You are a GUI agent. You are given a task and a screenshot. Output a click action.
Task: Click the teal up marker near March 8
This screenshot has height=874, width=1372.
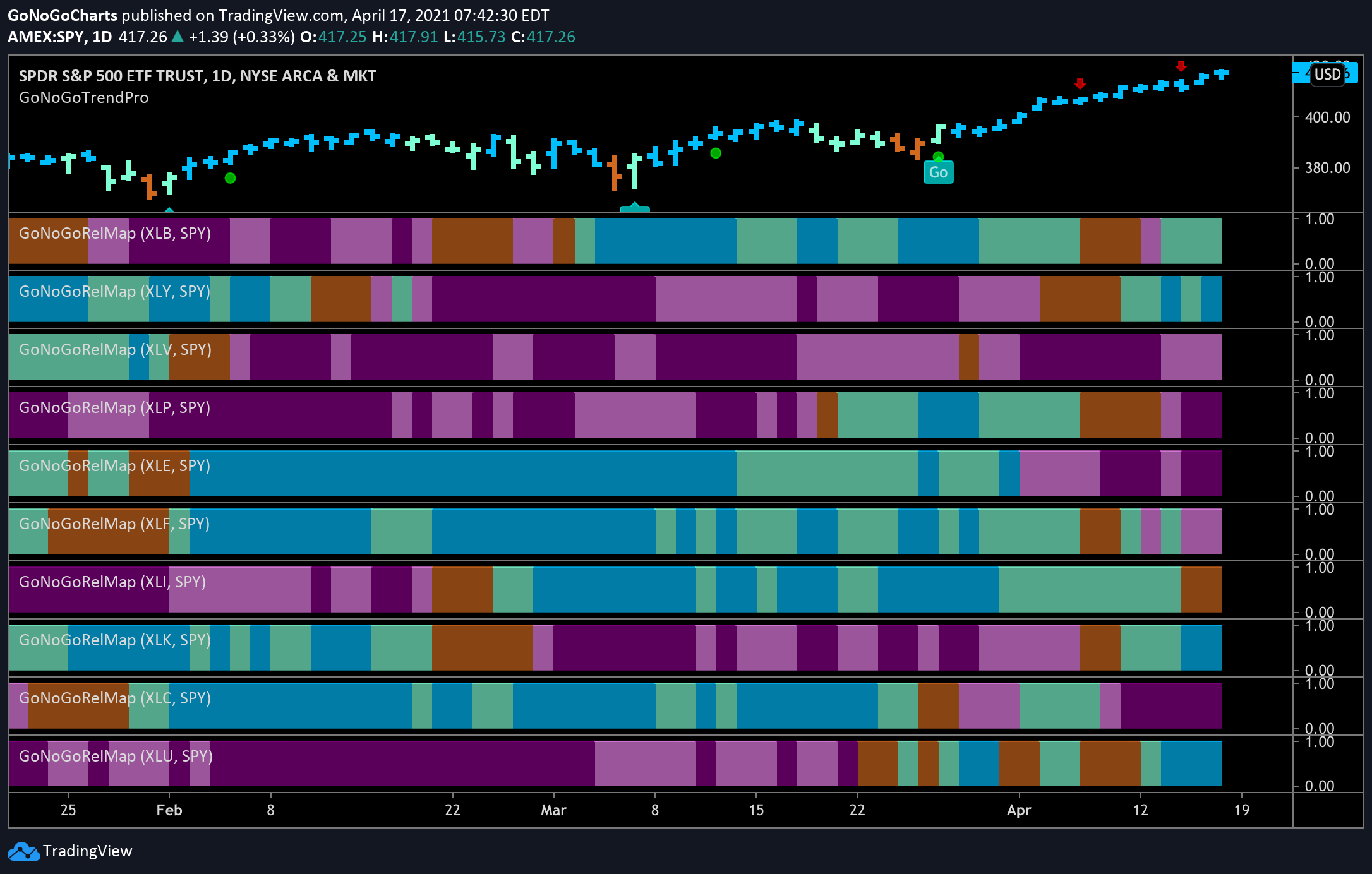635,207
